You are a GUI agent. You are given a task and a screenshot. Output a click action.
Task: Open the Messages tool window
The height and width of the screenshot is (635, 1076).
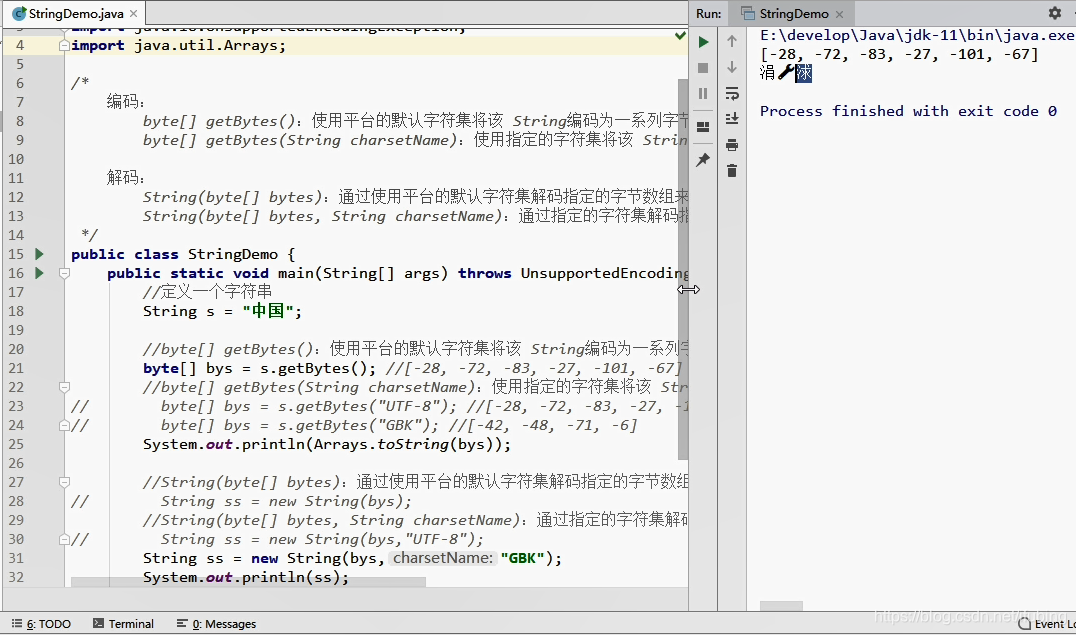point(216,623)
